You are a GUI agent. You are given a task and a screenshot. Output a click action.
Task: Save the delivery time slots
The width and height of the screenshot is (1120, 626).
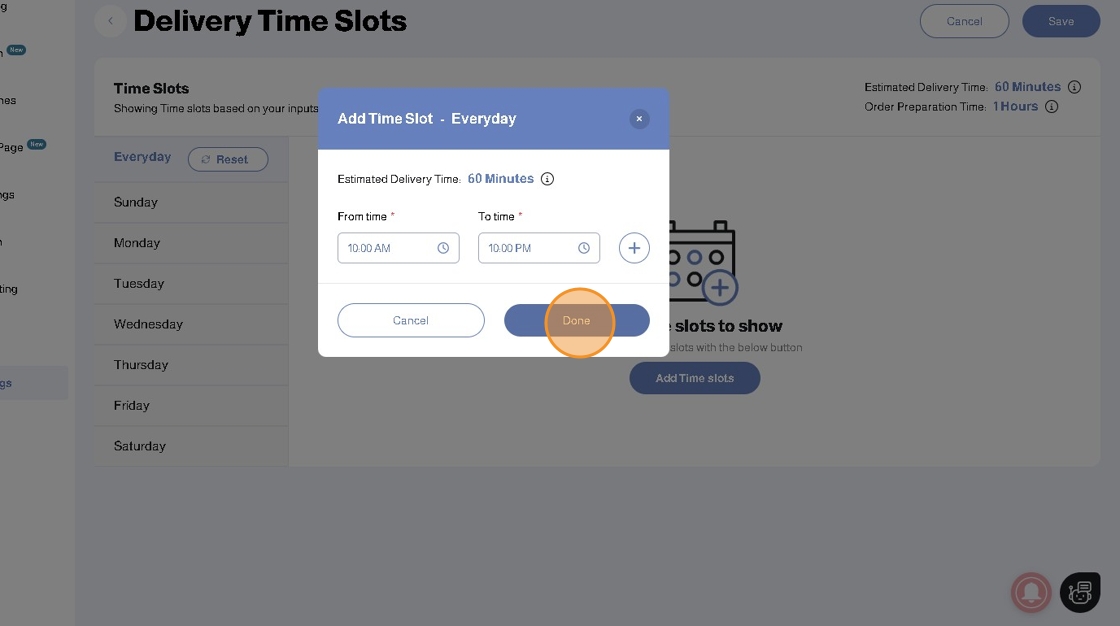tap(1061, 21)
